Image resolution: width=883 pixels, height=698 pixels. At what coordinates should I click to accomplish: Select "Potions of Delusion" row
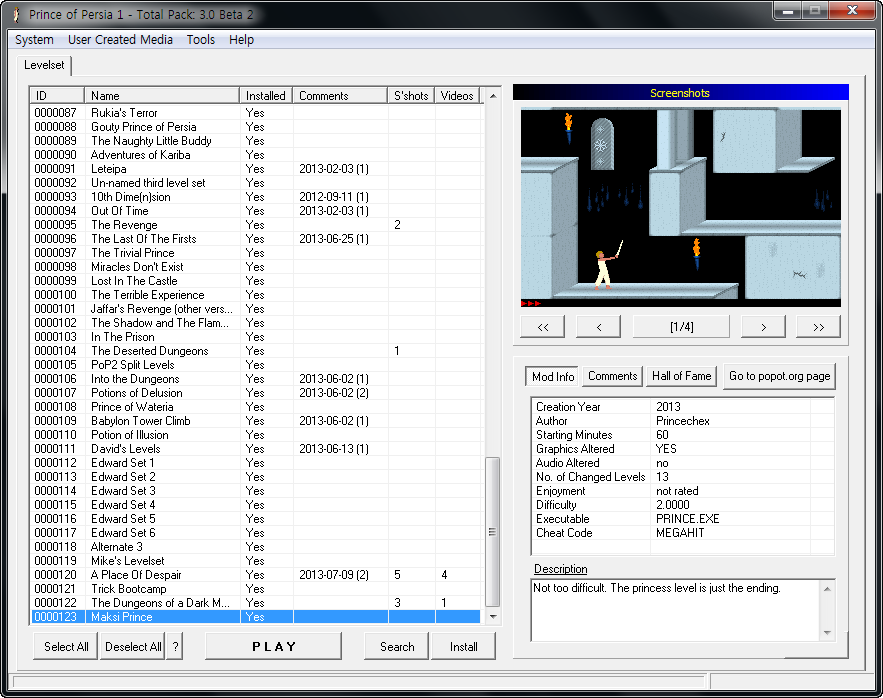tap(256, 393)
